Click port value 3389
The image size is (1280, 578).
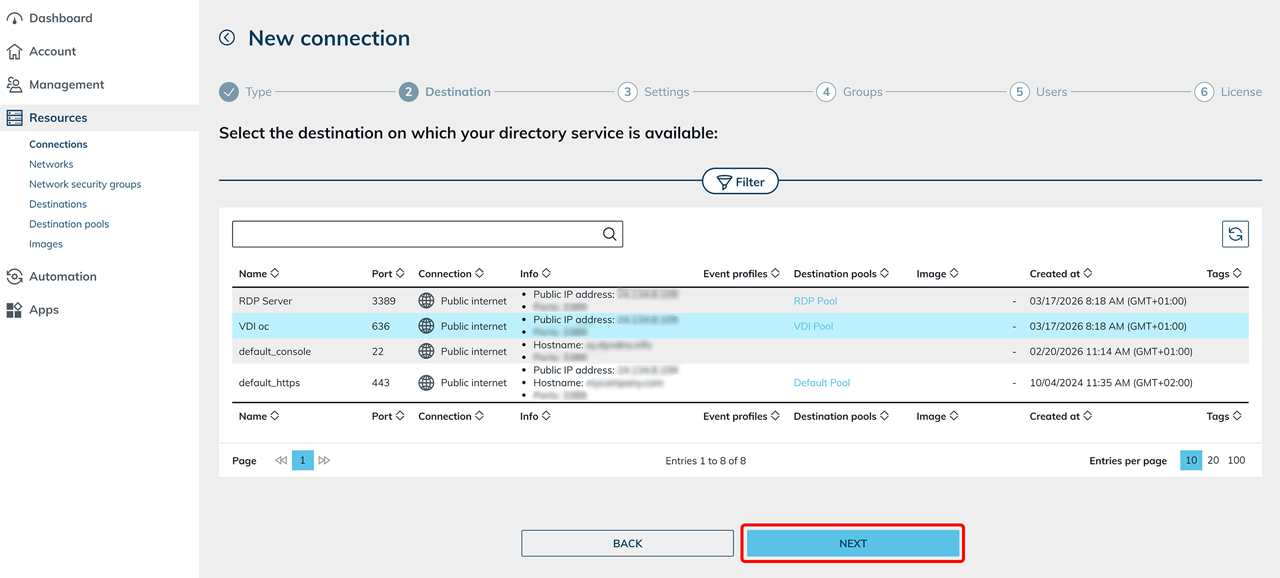pos(384,301)
